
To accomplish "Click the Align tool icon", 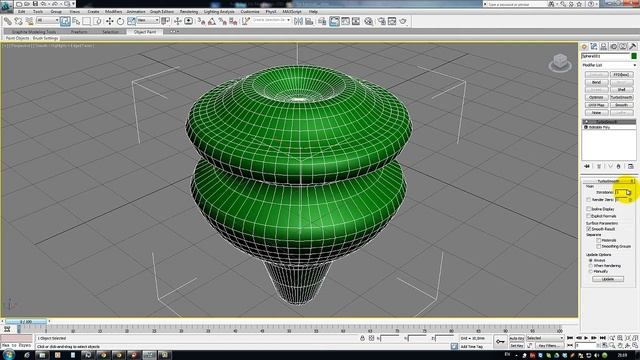I will (309, 21).
